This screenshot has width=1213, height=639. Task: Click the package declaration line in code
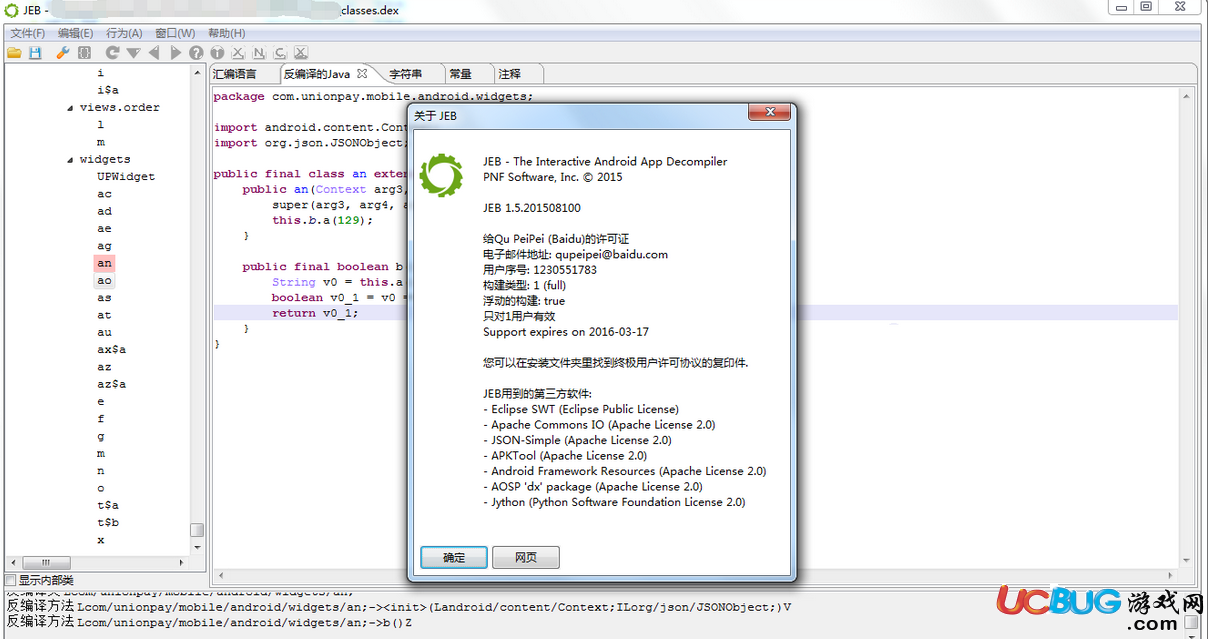(373, 97)
